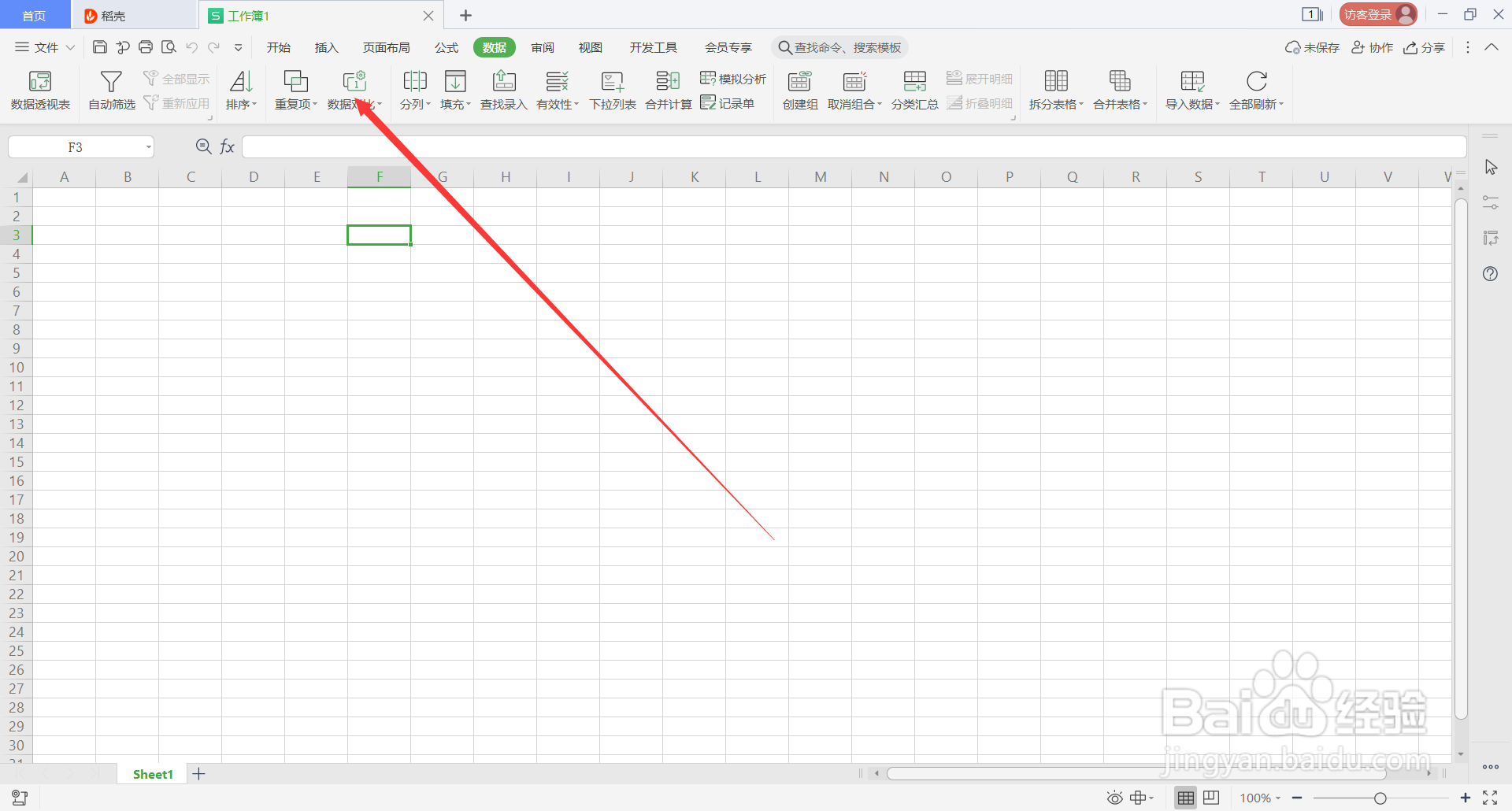This screenshot has width=1512, height=811.
Task: Click the formula bar input field
Action: [854, 147]
